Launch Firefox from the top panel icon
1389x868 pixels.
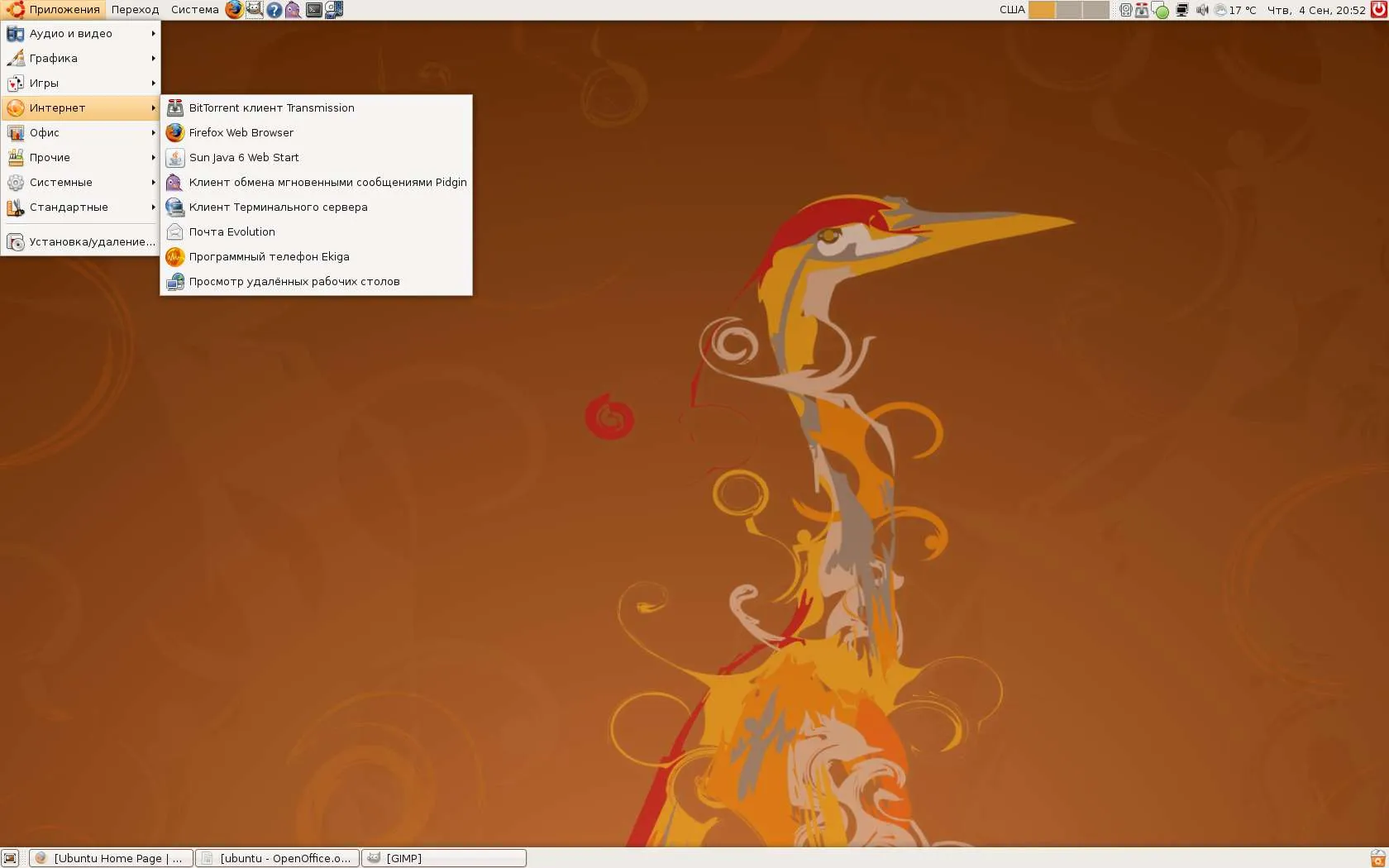pos(235,10)
